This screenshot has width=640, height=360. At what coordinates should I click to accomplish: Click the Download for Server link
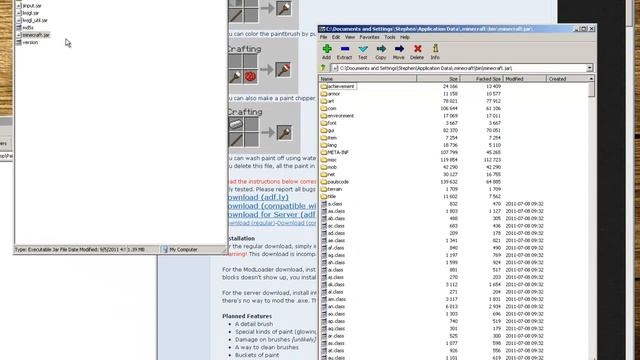(x=272, y=215)
